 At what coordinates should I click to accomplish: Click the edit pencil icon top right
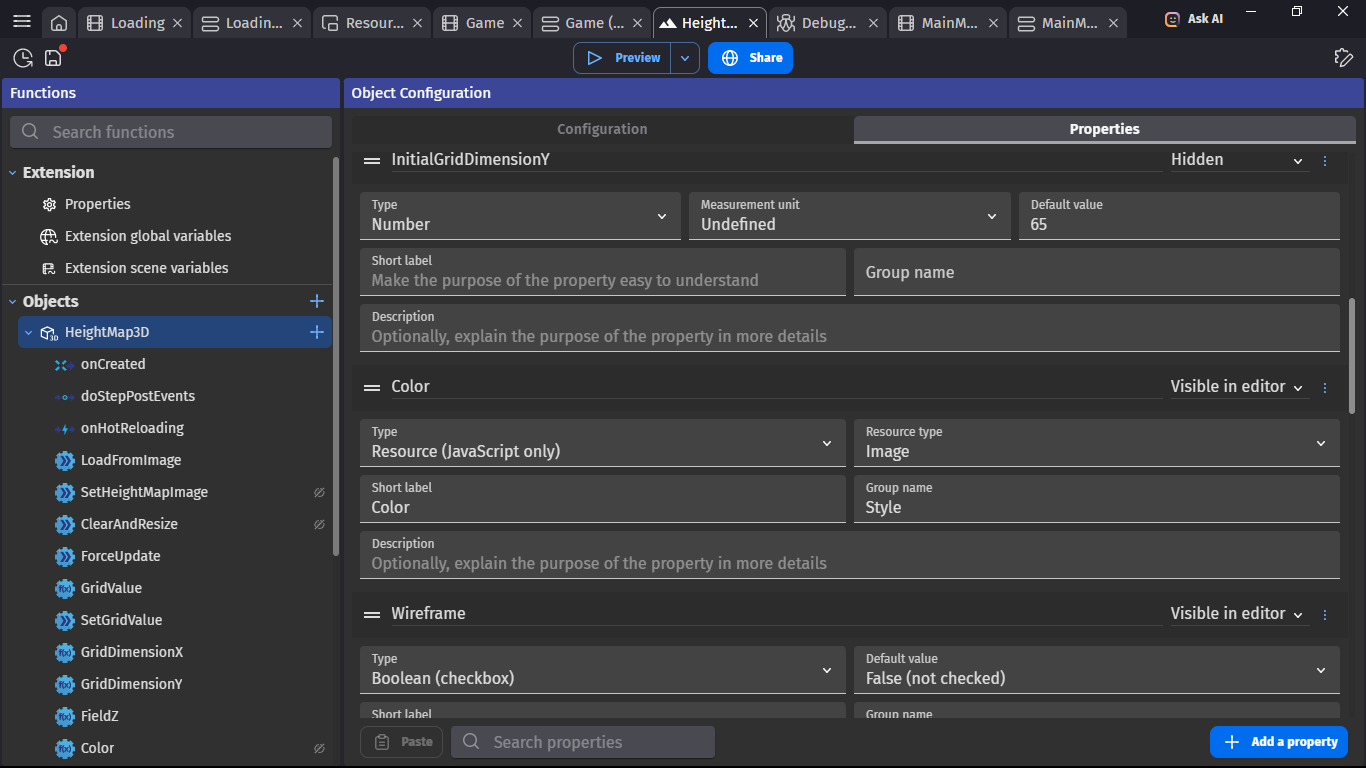click(x=1344, y=58)
